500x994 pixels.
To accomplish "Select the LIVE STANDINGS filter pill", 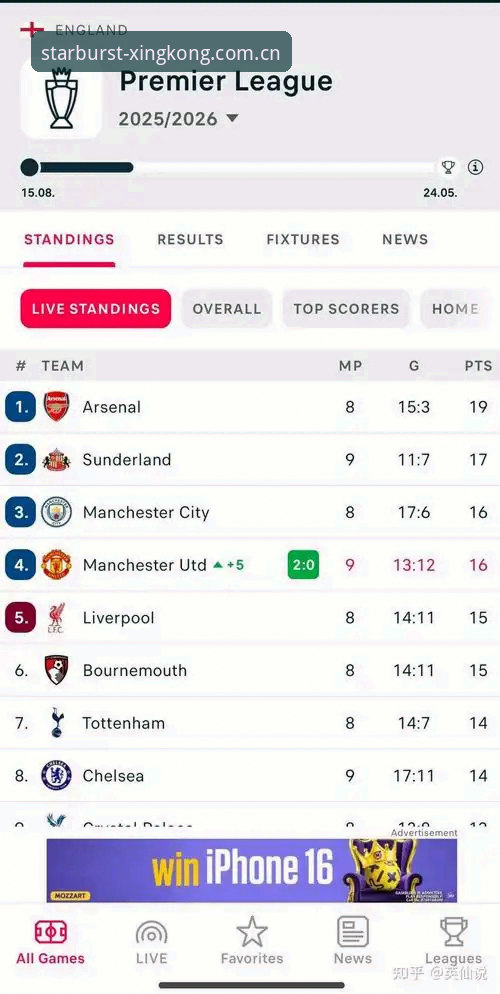I will tap(96, 309).
